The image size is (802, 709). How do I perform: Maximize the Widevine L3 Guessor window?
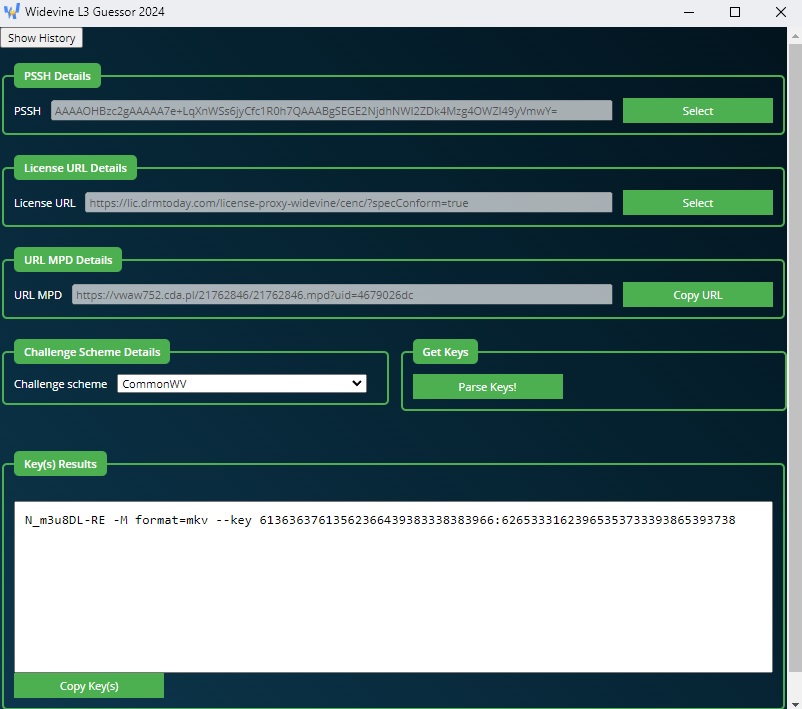(734, 12)
